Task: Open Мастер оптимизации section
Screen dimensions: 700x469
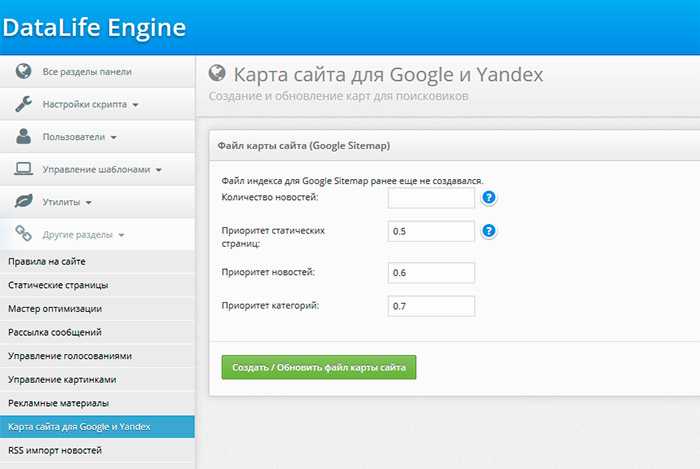Action: pyautogui.click(x=97, y=309)
